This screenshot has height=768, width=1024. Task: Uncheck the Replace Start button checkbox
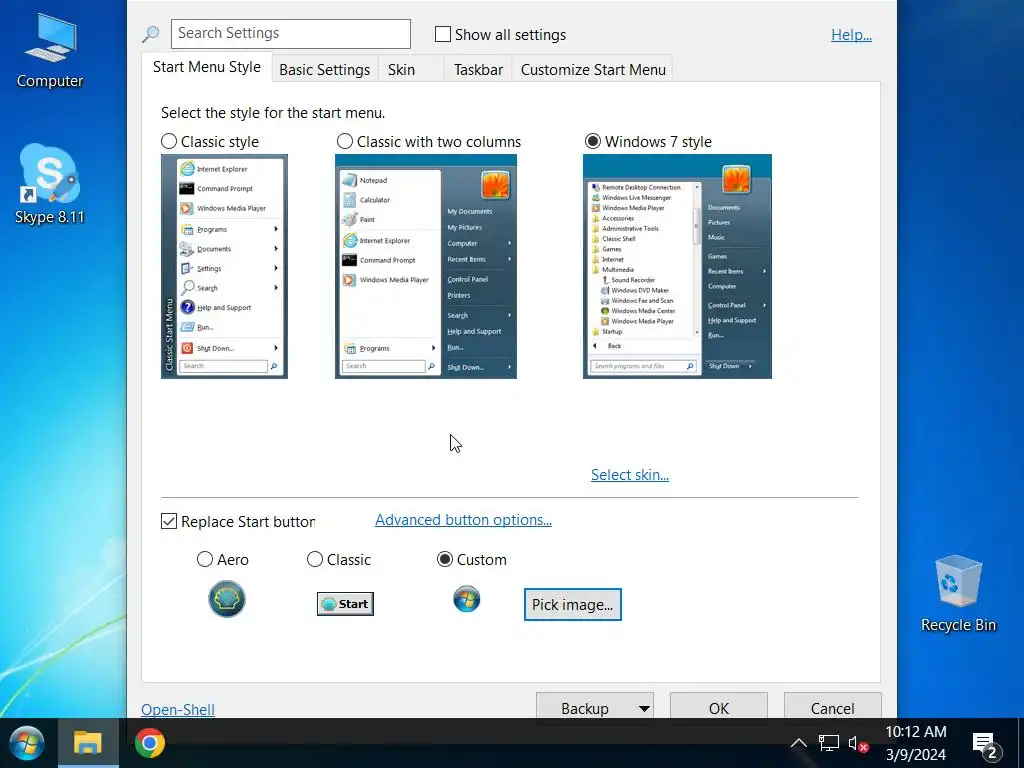(x=168, y=521)
